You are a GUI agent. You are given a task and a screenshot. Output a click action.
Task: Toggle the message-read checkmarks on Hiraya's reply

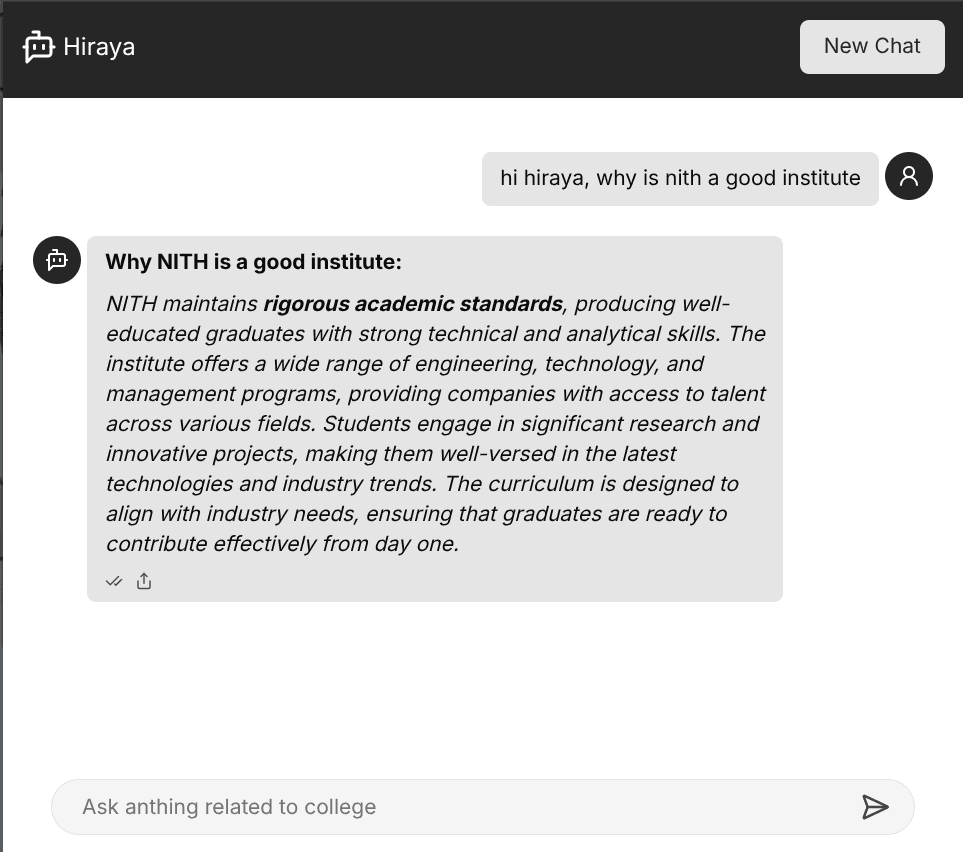[114, 581]
